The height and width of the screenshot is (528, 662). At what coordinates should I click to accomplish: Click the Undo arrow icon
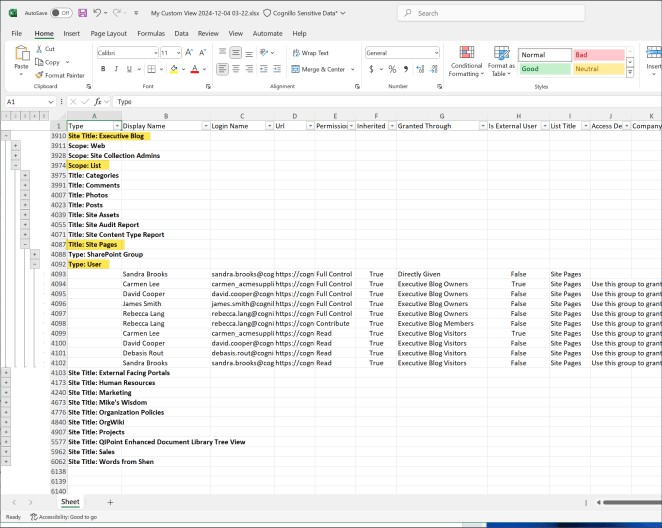(x=97, y=13)
